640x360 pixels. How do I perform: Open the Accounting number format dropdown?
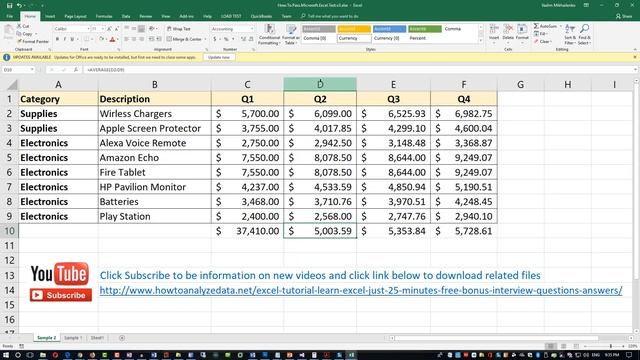coord(251,29)
